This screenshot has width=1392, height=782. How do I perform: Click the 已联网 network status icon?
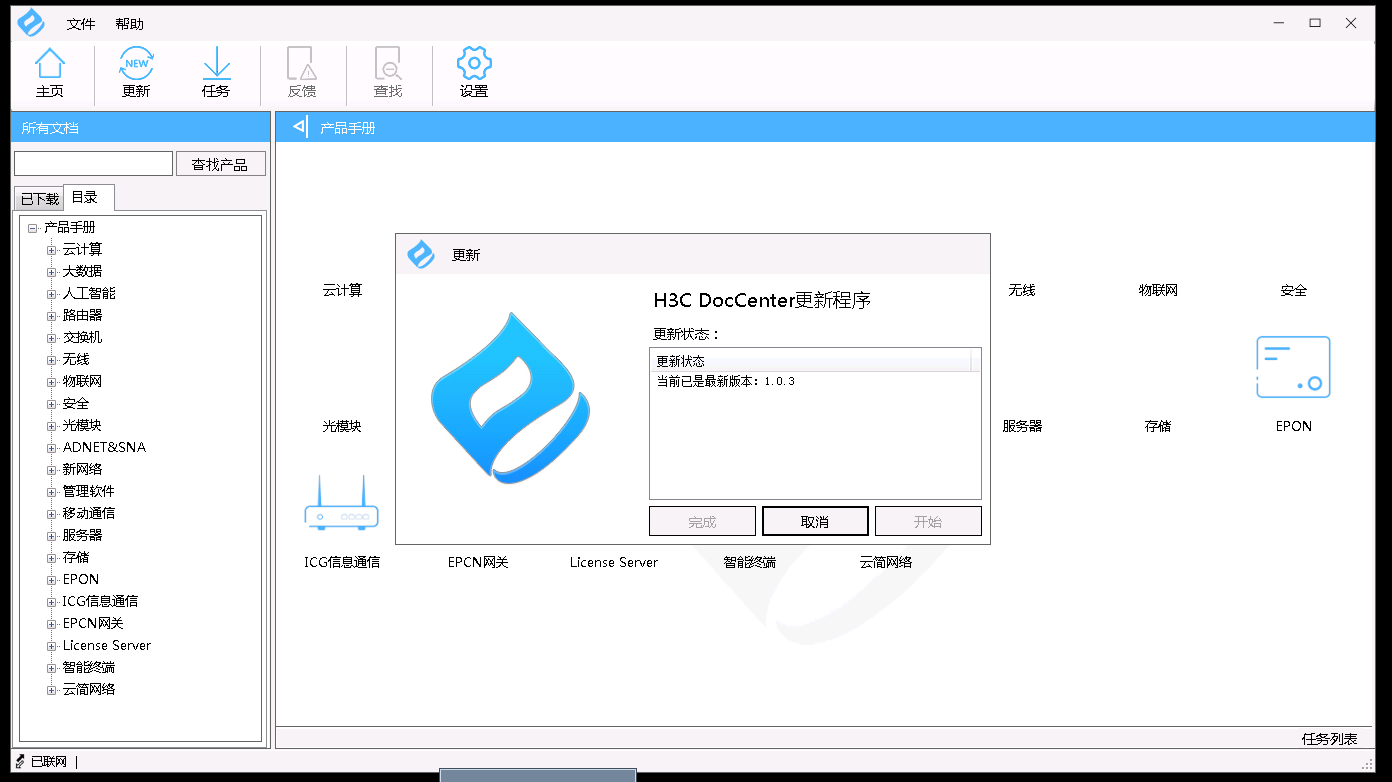pos(20,761)
